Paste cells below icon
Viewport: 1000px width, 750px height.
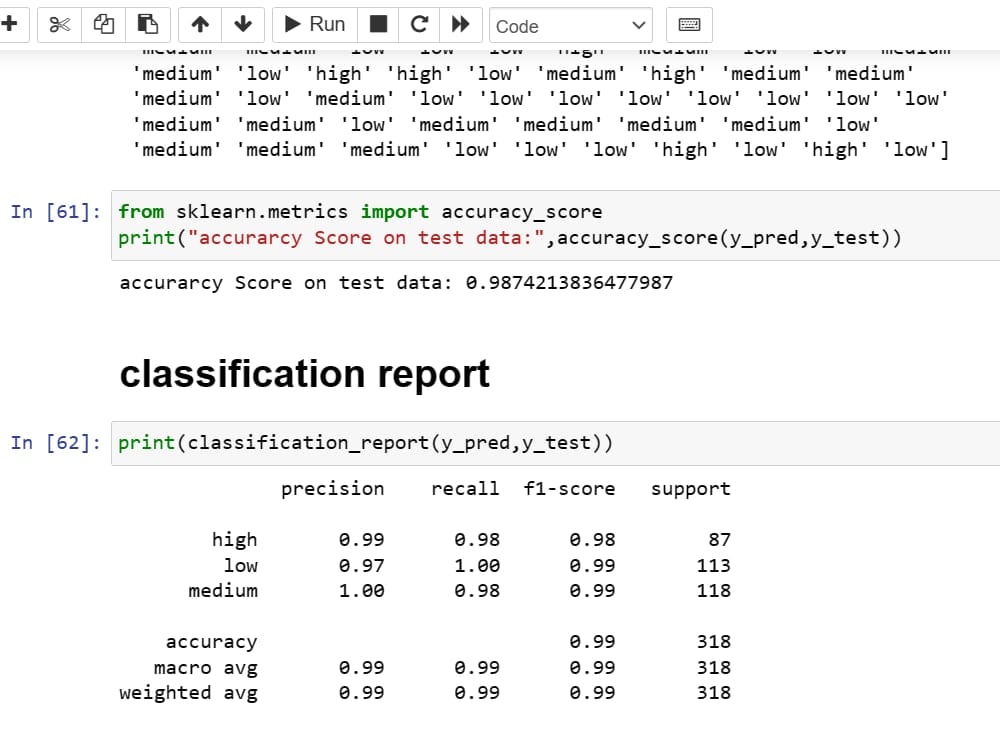[x=147, y=24]
